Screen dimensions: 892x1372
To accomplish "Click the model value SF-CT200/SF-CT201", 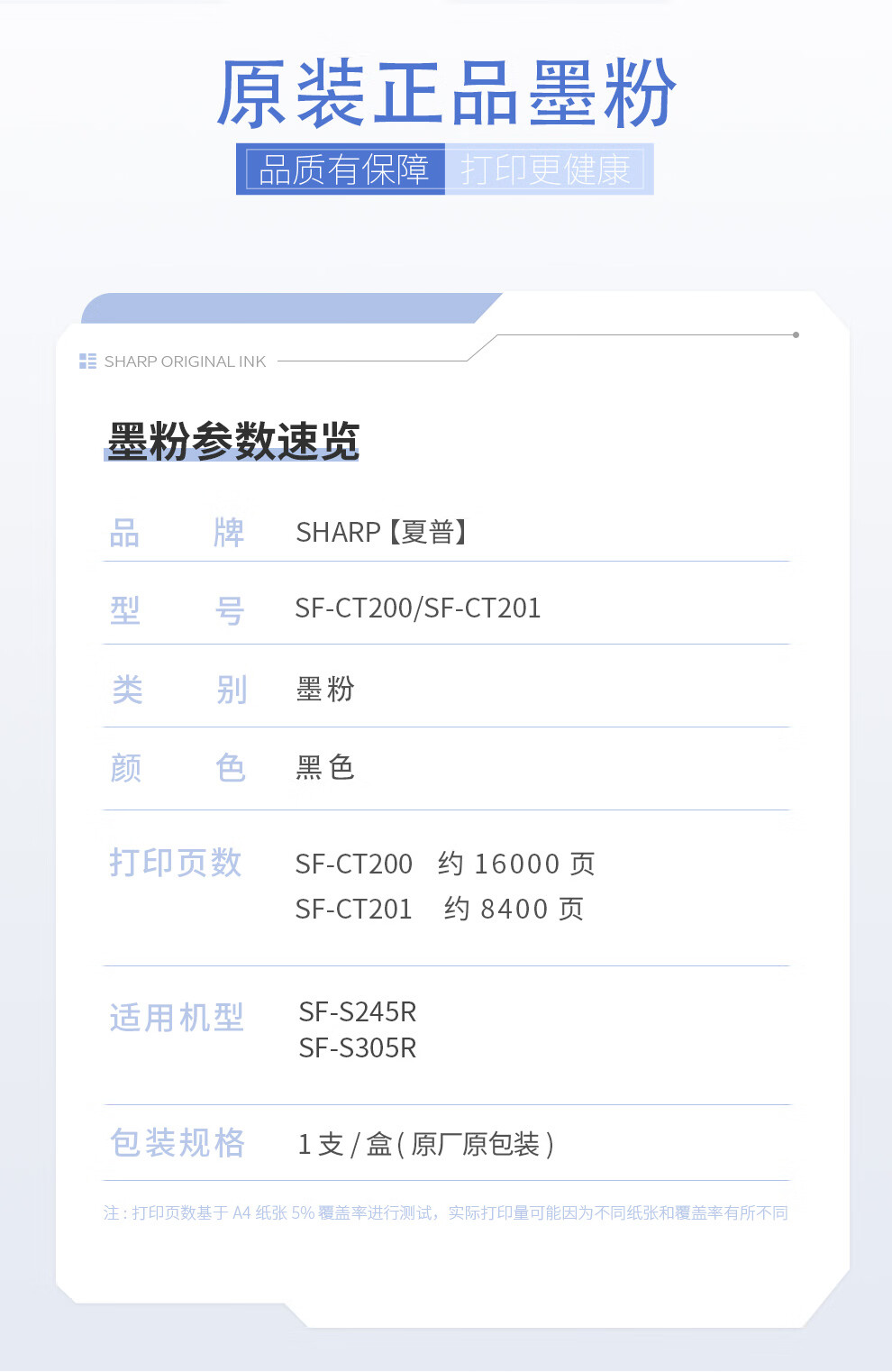I will 417,608.
